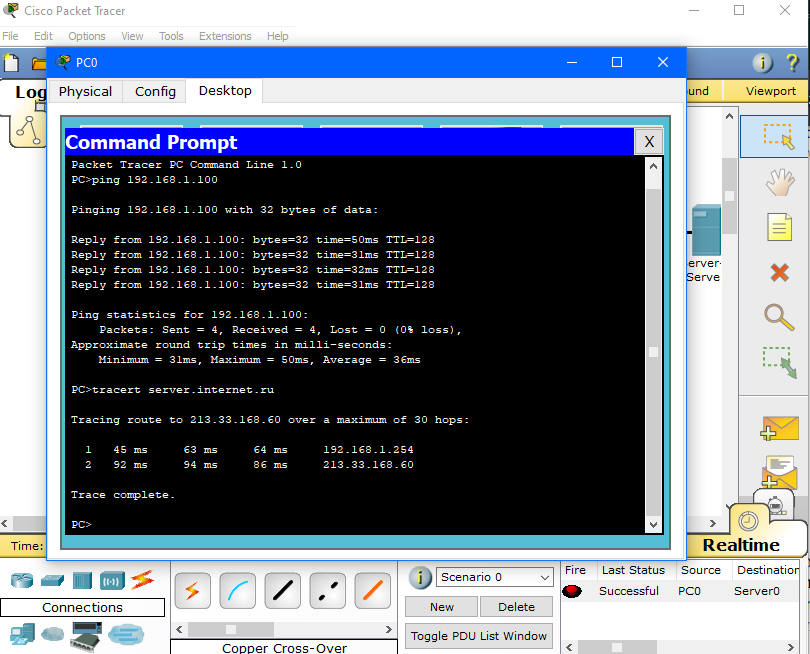
Task: Open the Hubs device category
Action: (82, 580)
